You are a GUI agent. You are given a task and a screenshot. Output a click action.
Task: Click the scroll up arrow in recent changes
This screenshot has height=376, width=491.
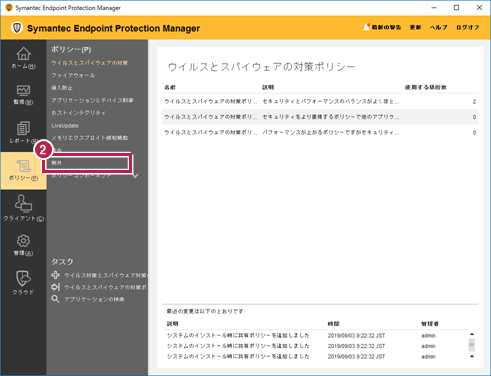472,334
